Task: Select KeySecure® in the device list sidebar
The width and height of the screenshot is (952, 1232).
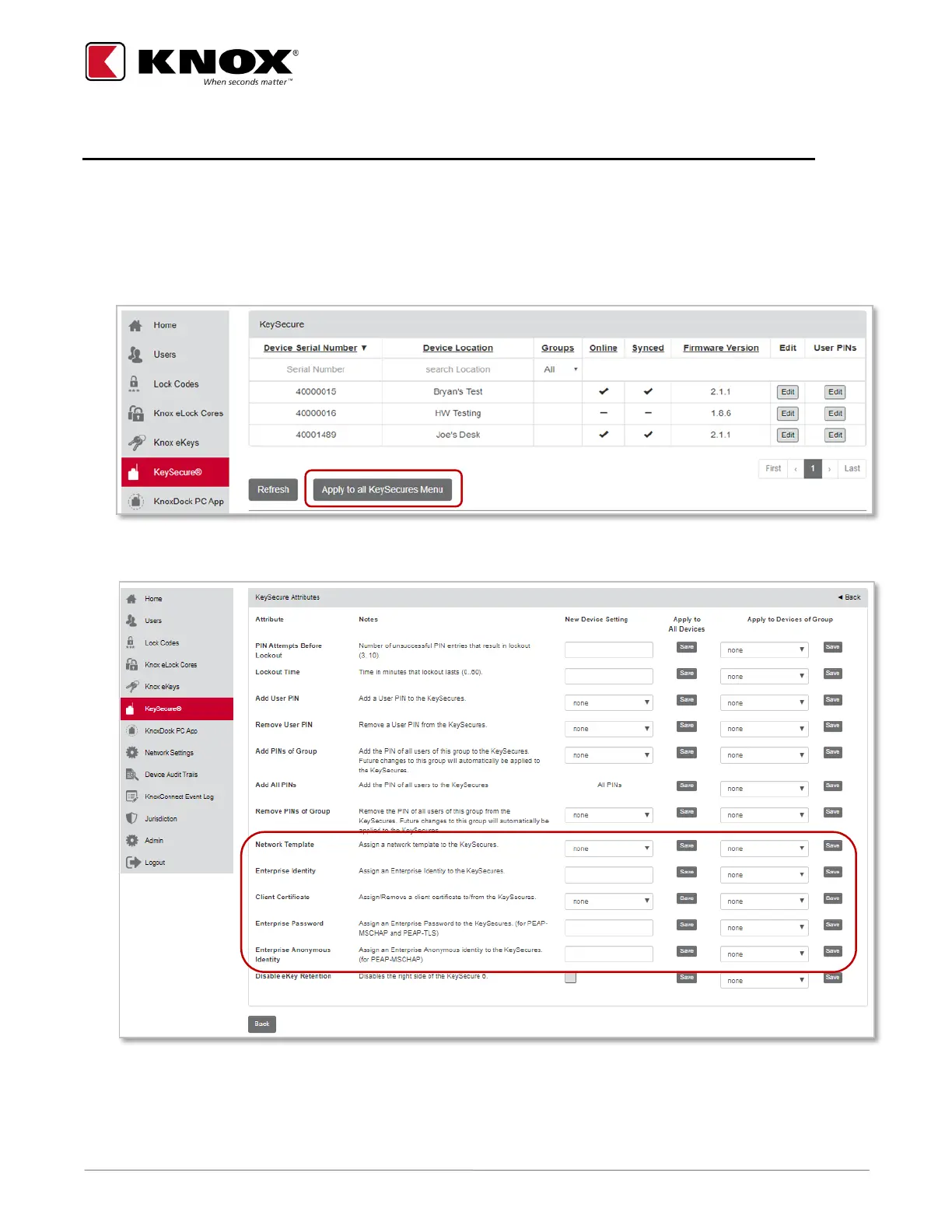Action: (175, 472)
